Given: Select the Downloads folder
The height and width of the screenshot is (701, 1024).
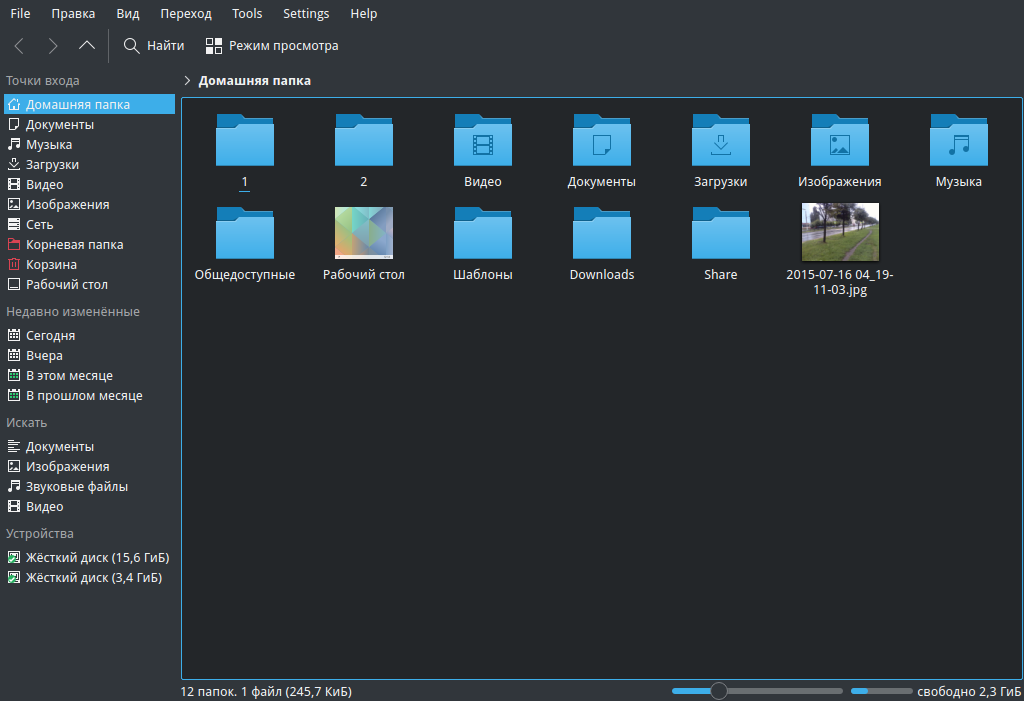Looking at the screenshot, I should point(601,233).
